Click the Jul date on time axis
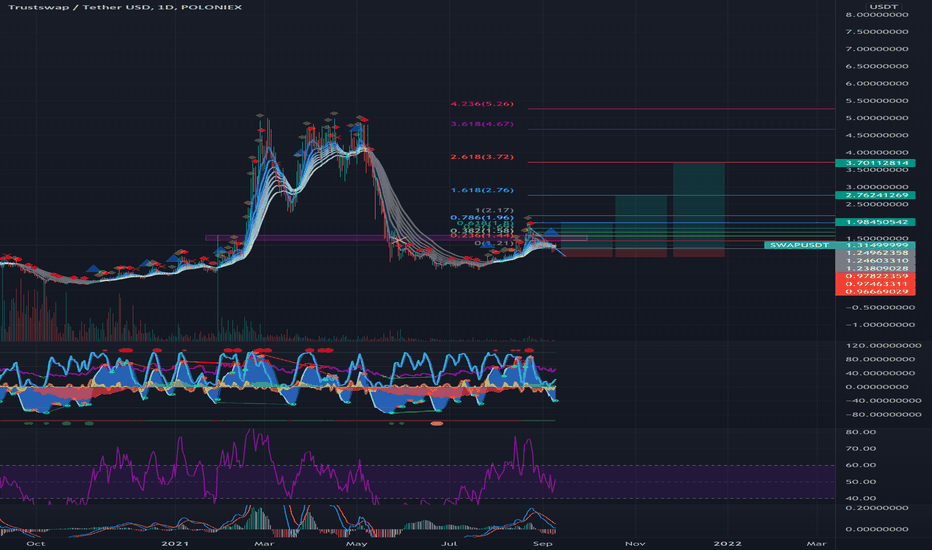 click(x=449, y=543)
